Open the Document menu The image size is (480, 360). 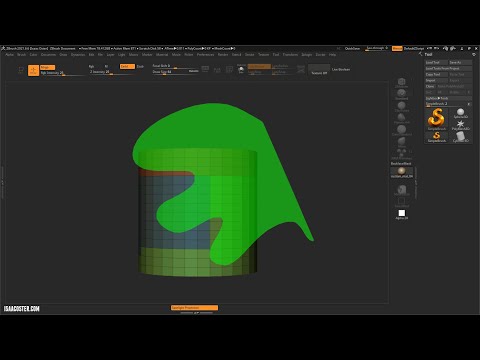(x=48, y=54)
